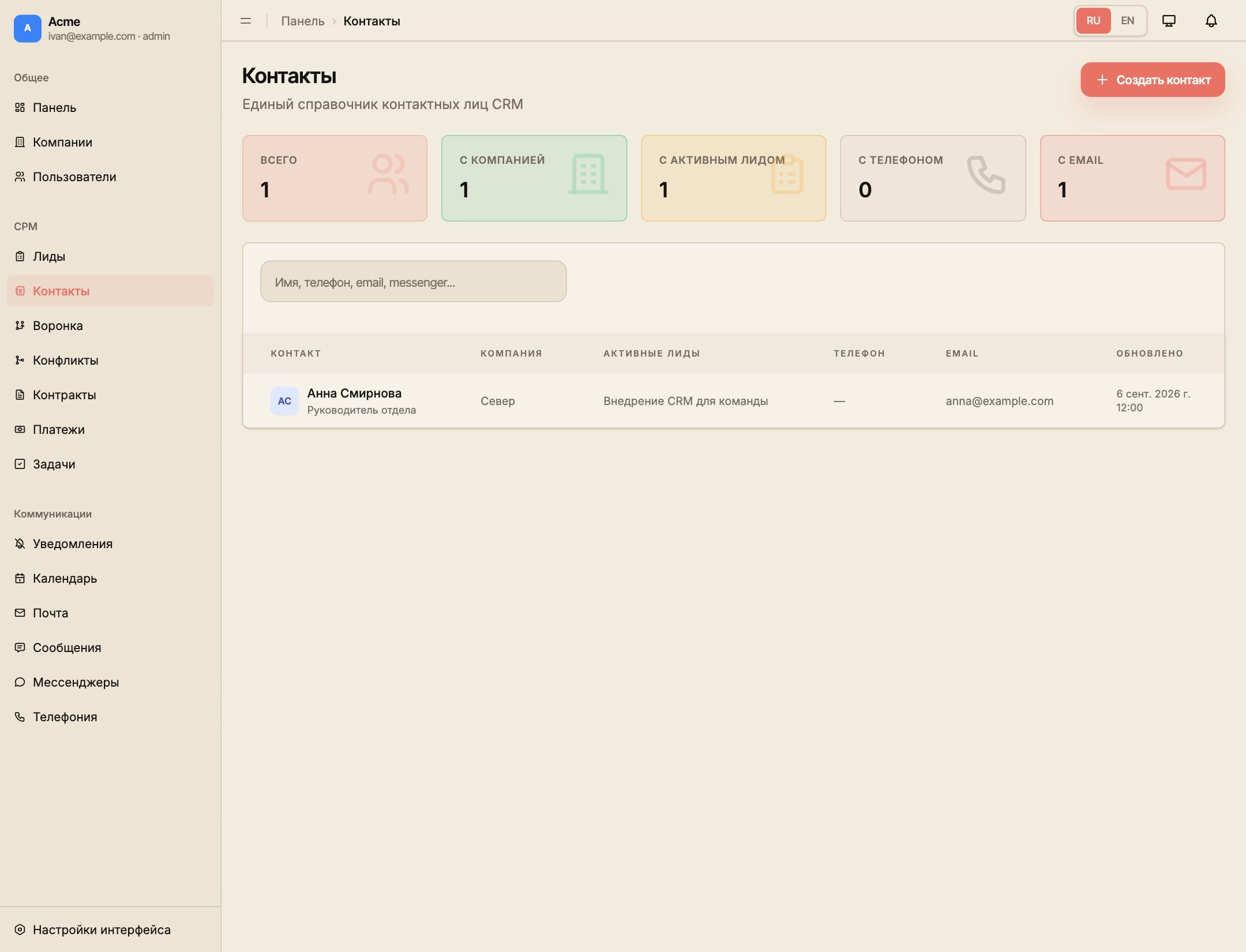
Task: Open the Анна Смирнова contact row
Action: point(734,401)
